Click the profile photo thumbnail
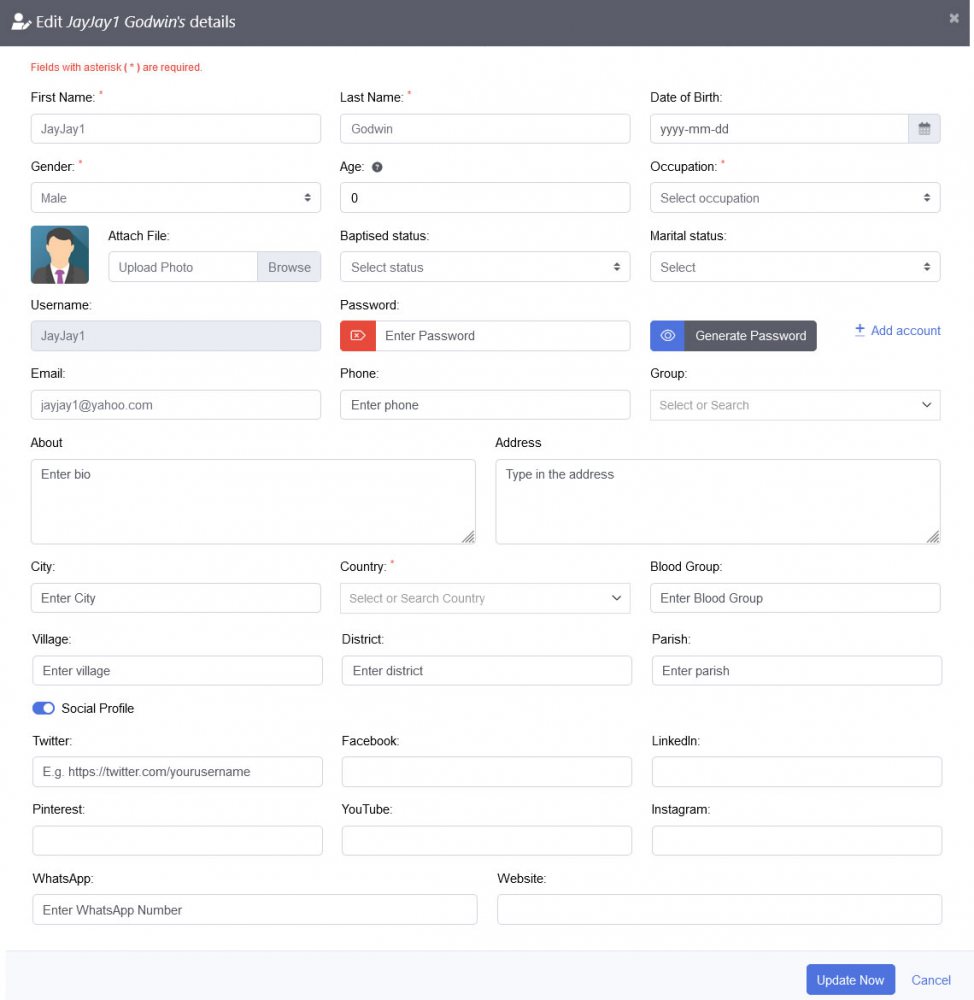The width and height of the screenshot is (974, 1000). pyautogui.click(x=58, y=254)
